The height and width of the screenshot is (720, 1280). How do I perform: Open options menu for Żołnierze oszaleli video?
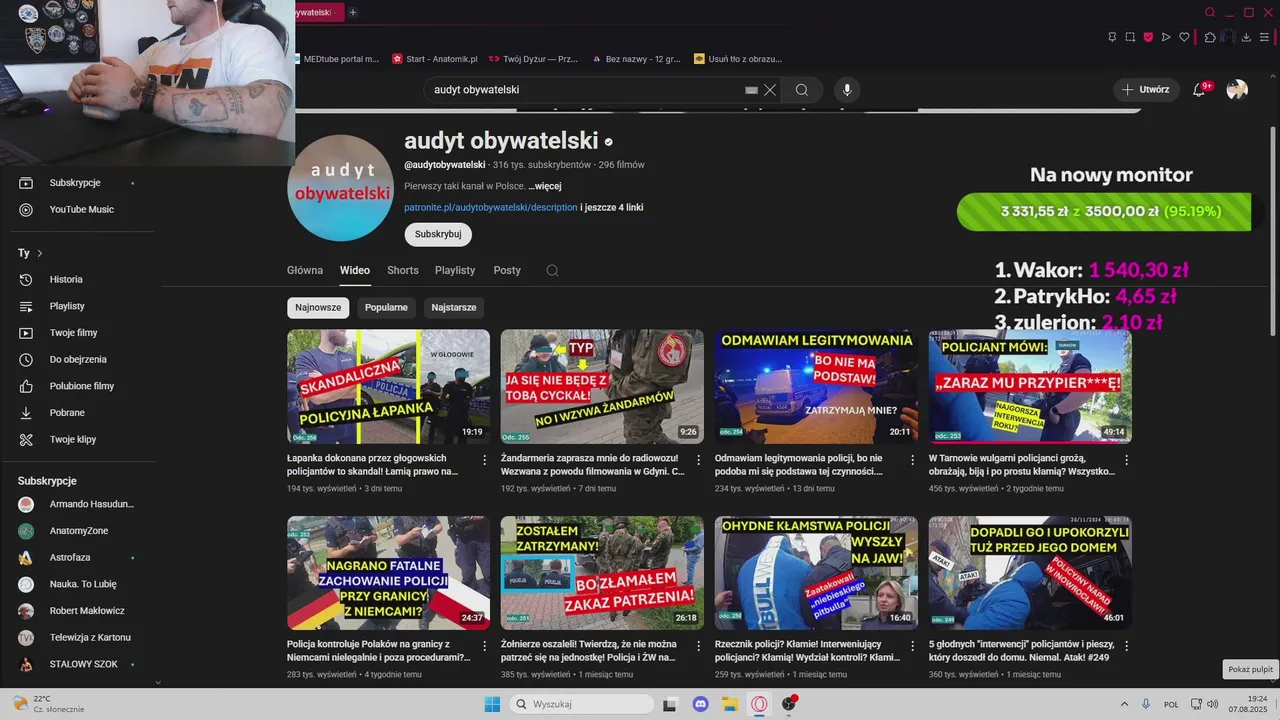(x=698, y=646)
